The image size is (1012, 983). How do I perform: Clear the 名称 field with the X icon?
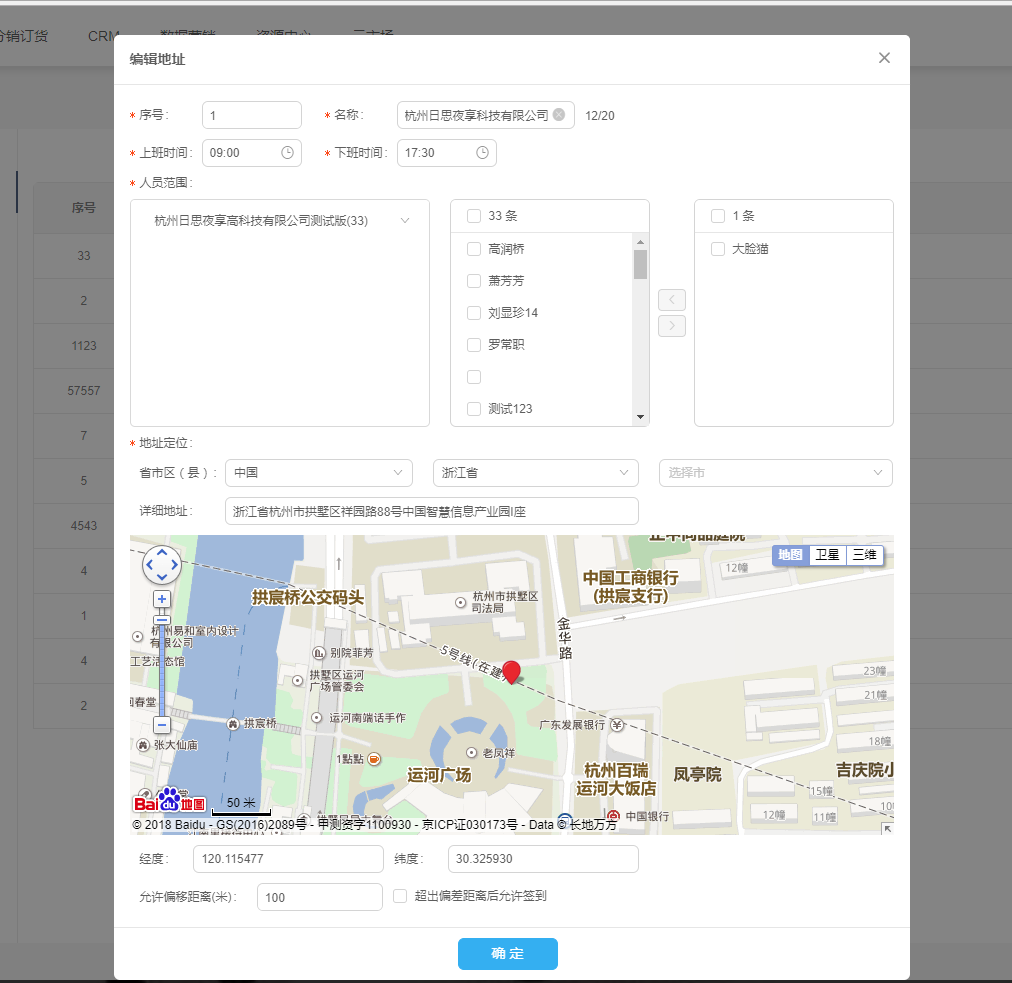(559, 115)
